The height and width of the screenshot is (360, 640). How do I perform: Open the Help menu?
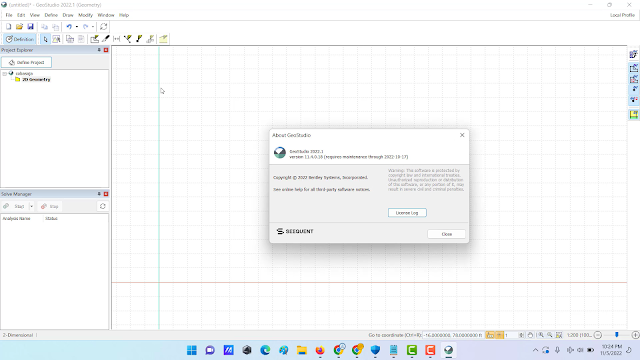coord(124,15)
